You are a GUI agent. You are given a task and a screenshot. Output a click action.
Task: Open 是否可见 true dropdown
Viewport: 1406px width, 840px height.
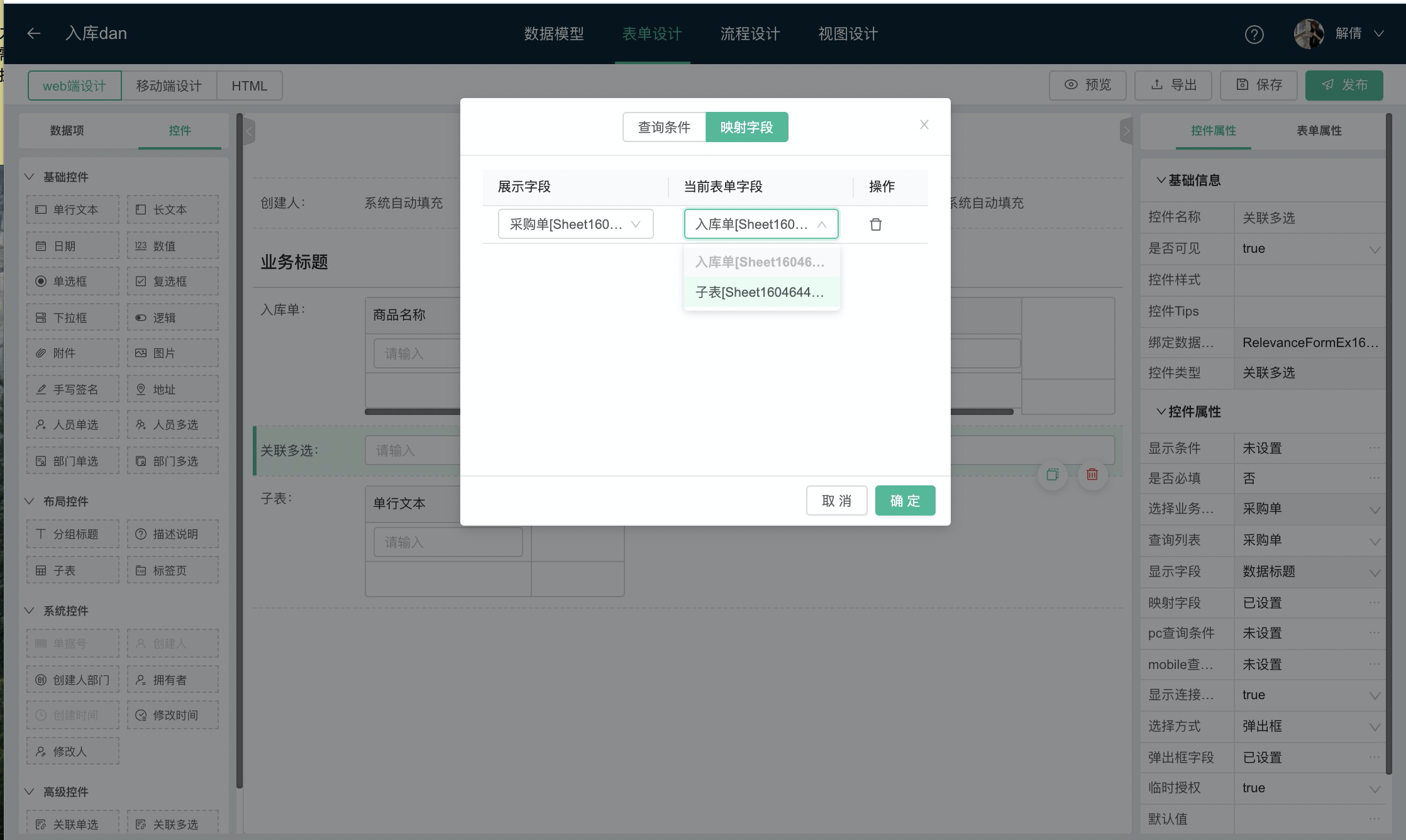pyautogui.click(x=1309, y=248)
